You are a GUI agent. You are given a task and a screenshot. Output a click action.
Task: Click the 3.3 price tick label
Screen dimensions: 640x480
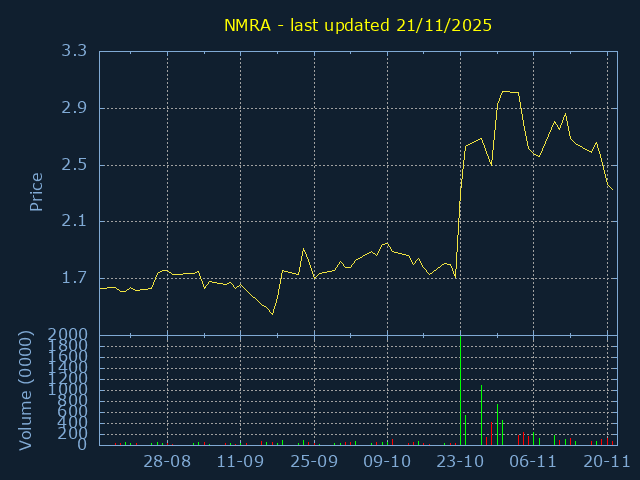73,51
